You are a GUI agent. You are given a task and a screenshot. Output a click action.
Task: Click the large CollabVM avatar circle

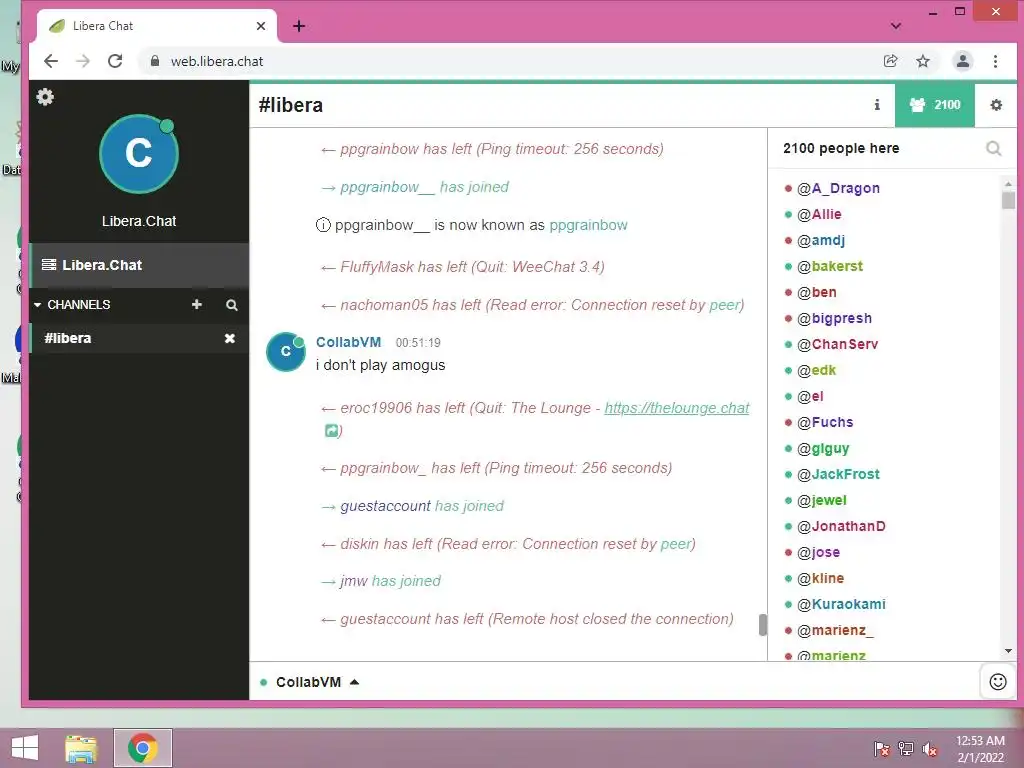click(138, 154)
